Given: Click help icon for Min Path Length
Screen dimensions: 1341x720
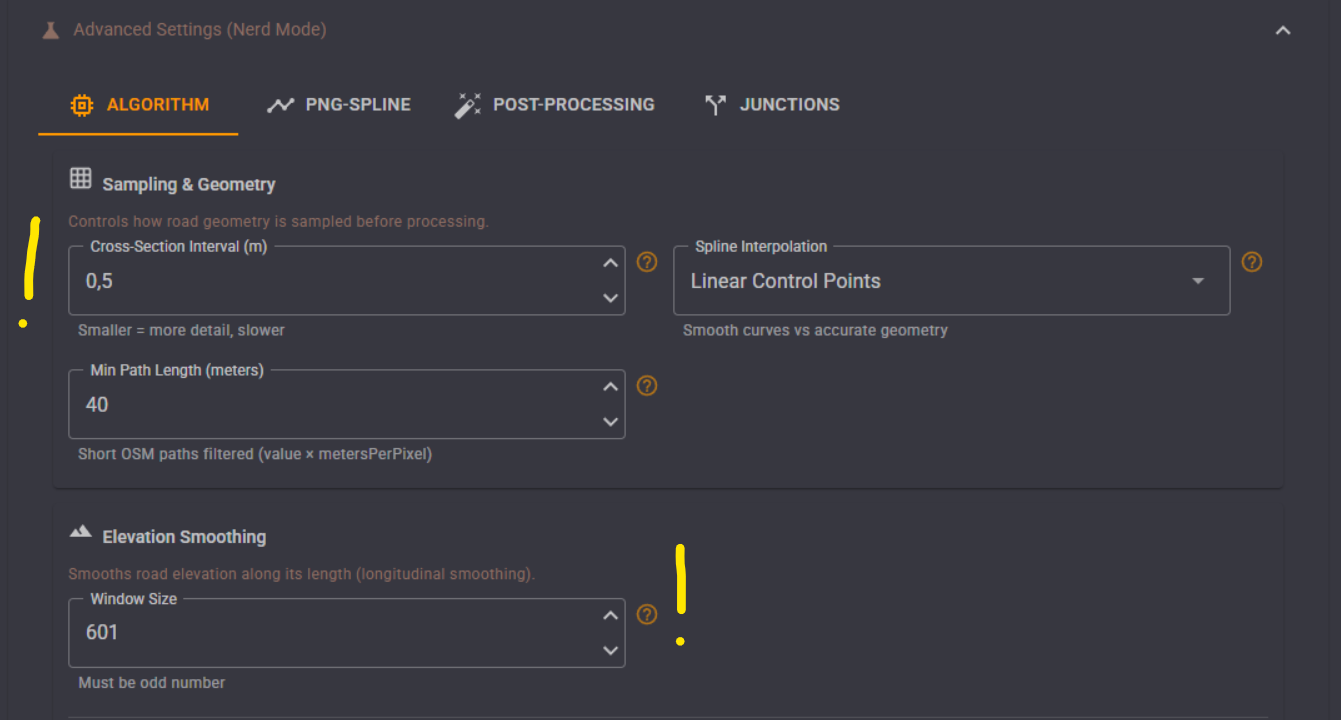Looking at the screenshot, I should [x=647, y=386].
